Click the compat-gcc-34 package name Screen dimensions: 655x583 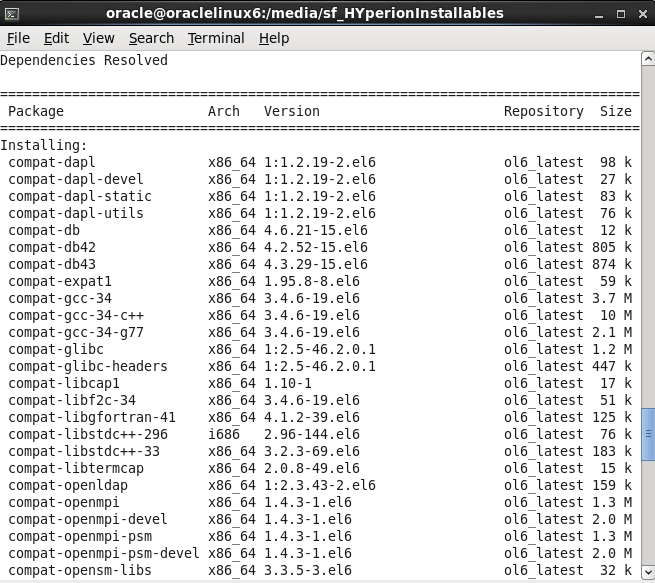60,299
